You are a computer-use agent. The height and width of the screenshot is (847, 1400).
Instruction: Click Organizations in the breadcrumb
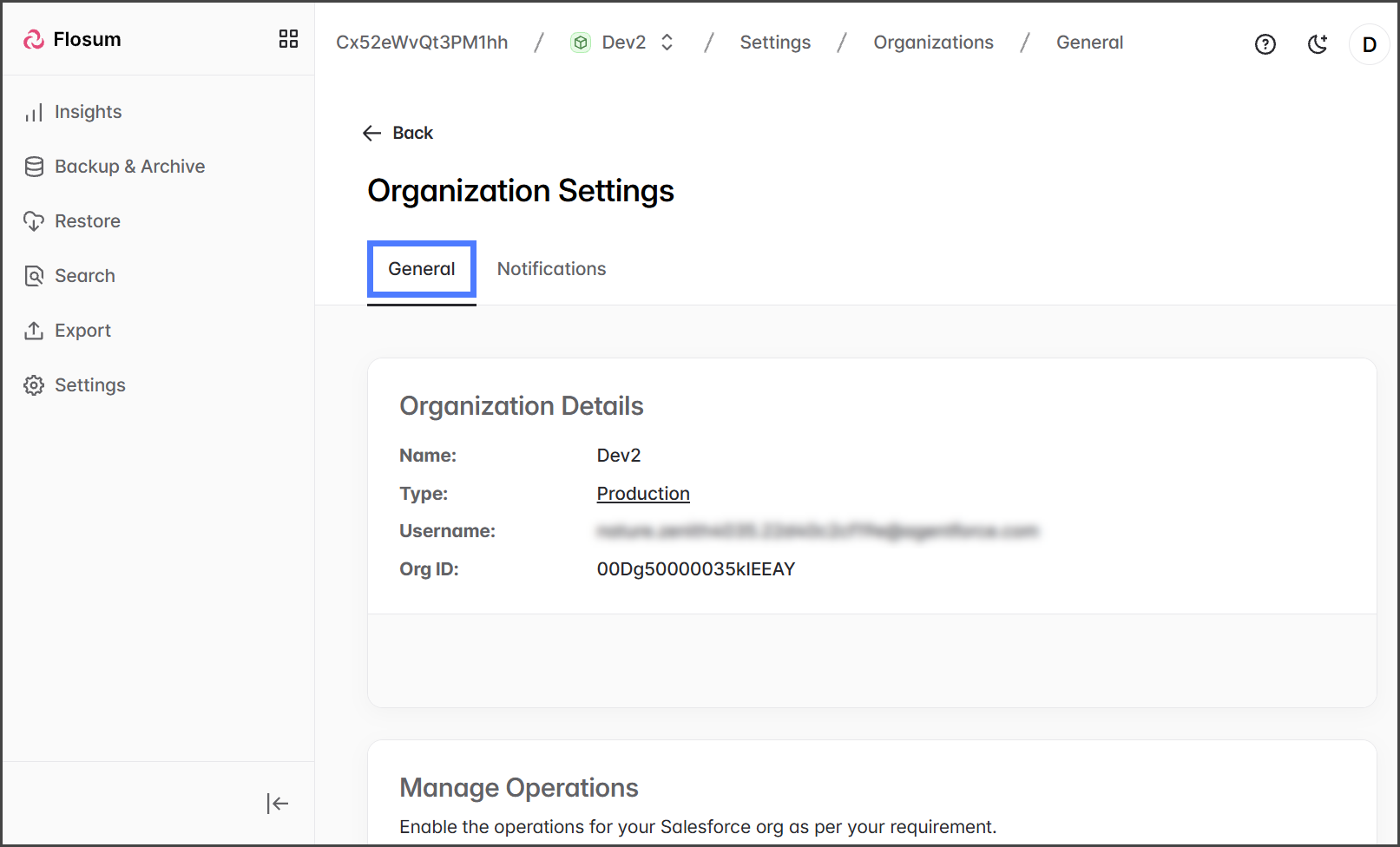tap(933, 43)
